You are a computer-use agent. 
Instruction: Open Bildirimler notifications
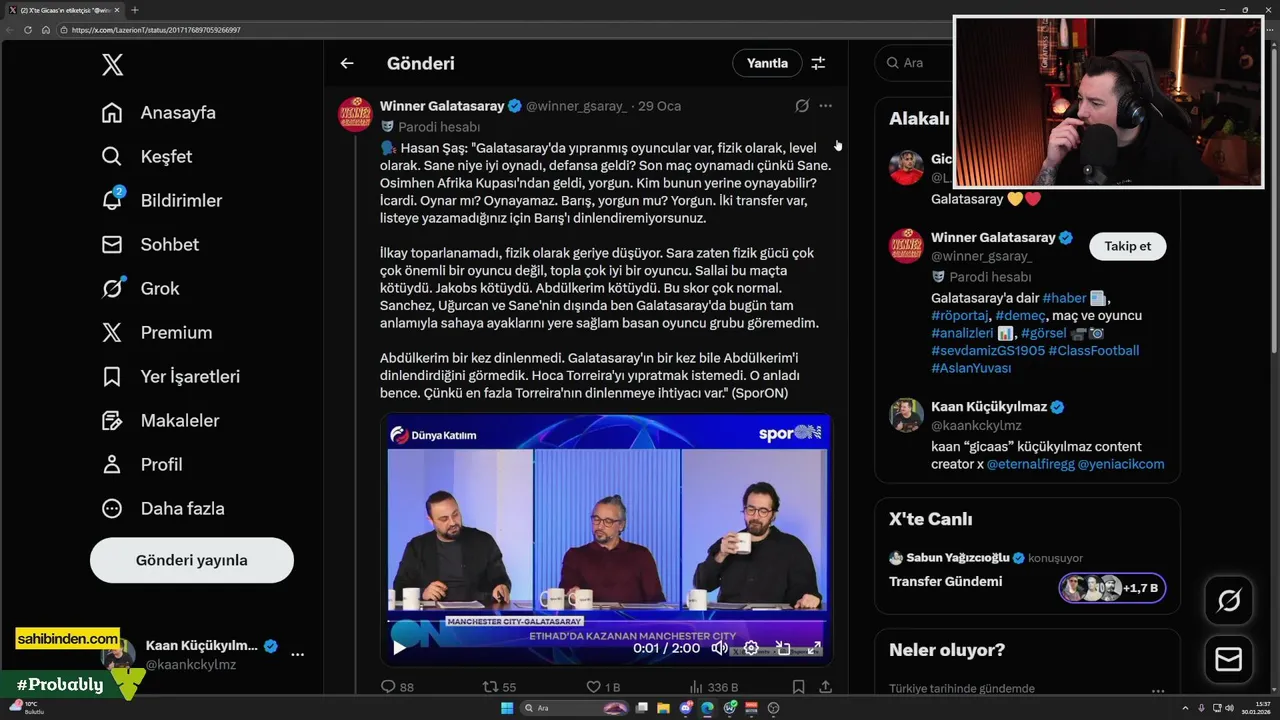tap(162, 201)
